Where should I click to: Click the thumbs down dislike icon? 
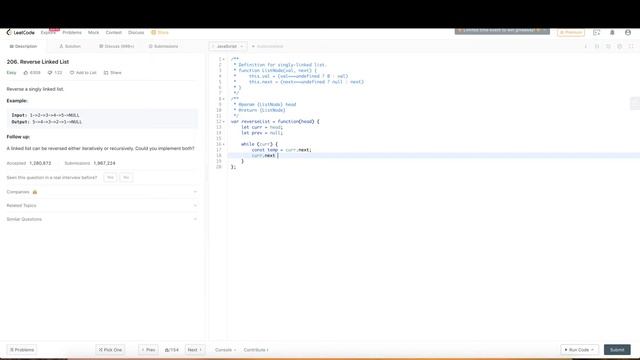pos(50,73)
